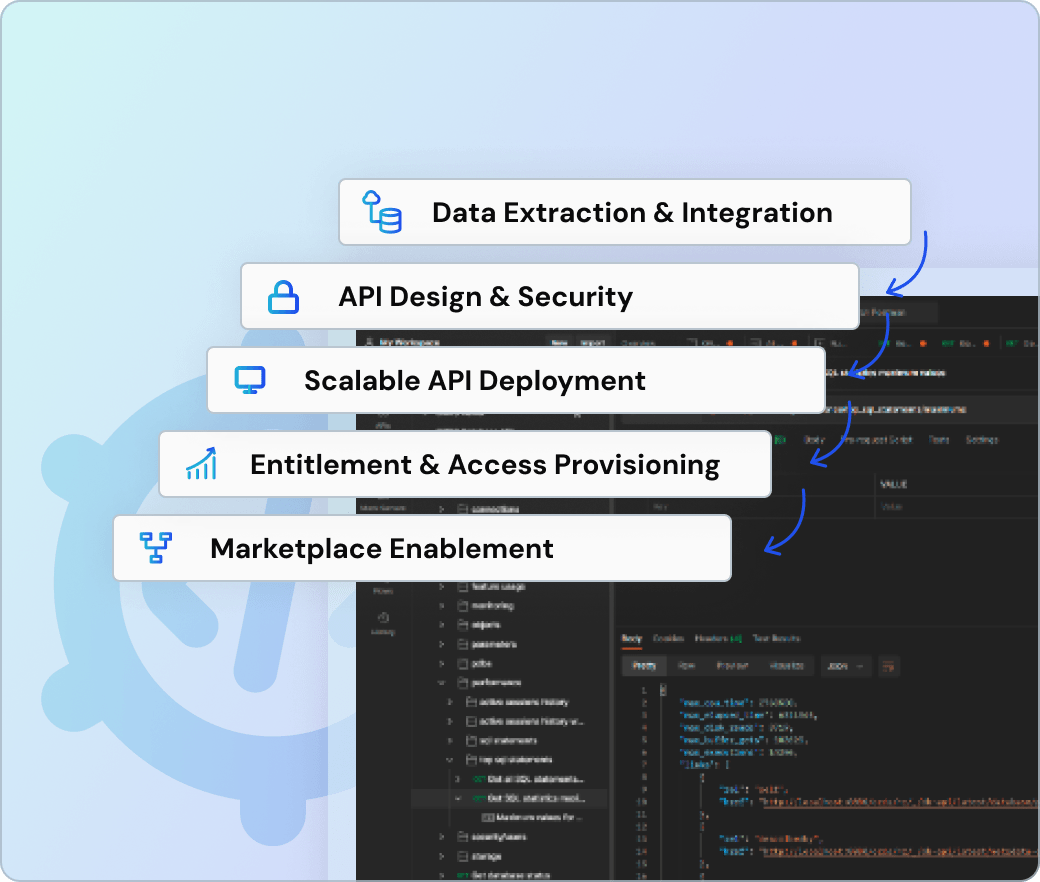Expand the connections folder
Screen dimensions: 1040x882
click(x=441, y=509)
